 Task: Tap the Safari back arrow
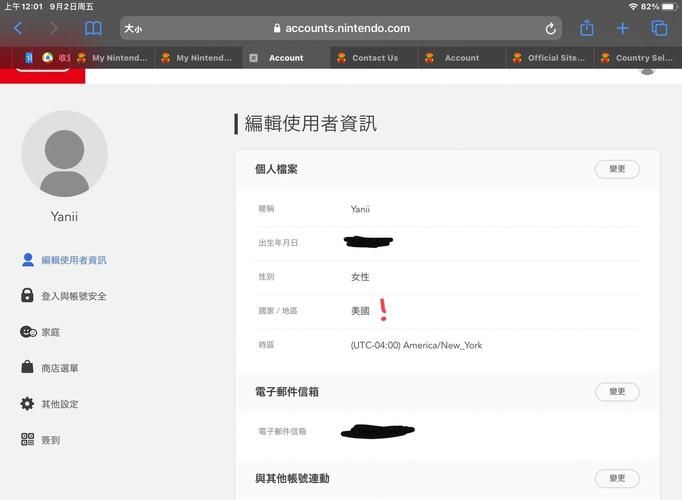coord(18,29)
